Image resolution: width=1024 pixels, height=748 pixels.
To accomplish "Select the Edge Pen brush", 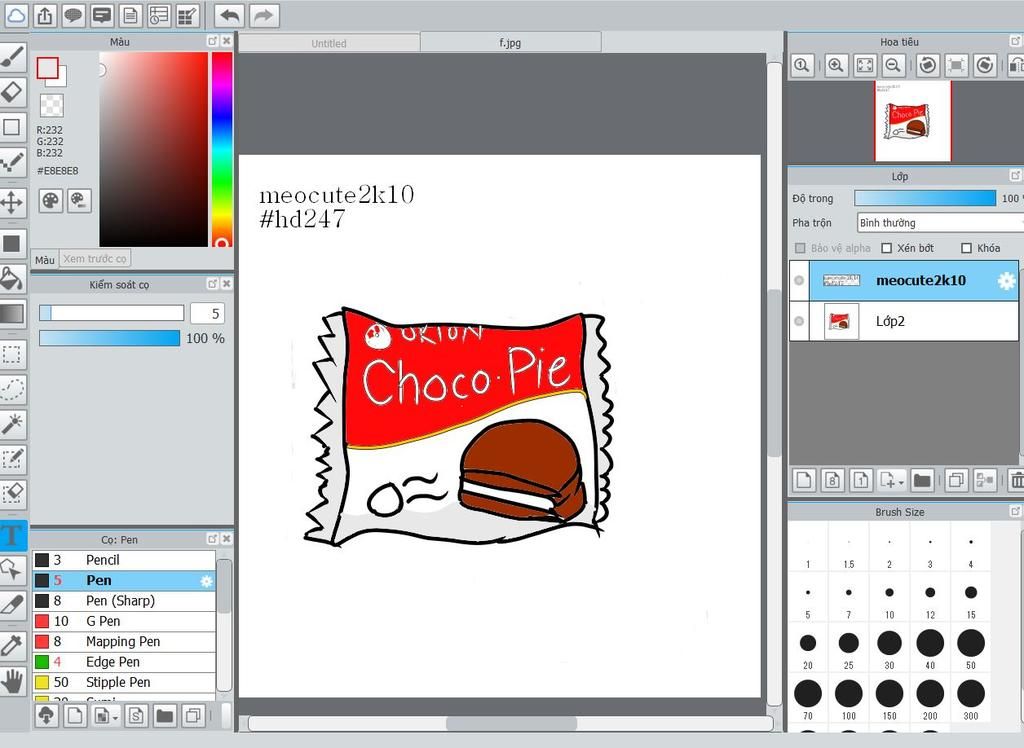I will pos(124,662).
